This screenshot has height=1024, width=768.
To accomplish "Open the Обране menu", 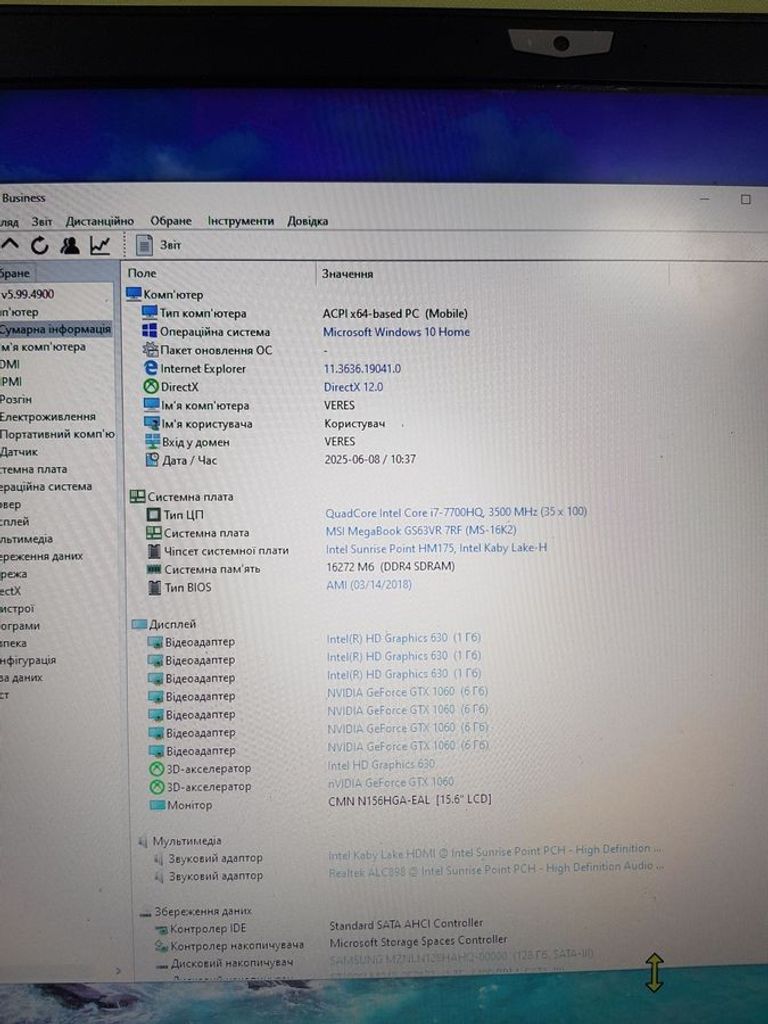I will click(x=171, y=221).
